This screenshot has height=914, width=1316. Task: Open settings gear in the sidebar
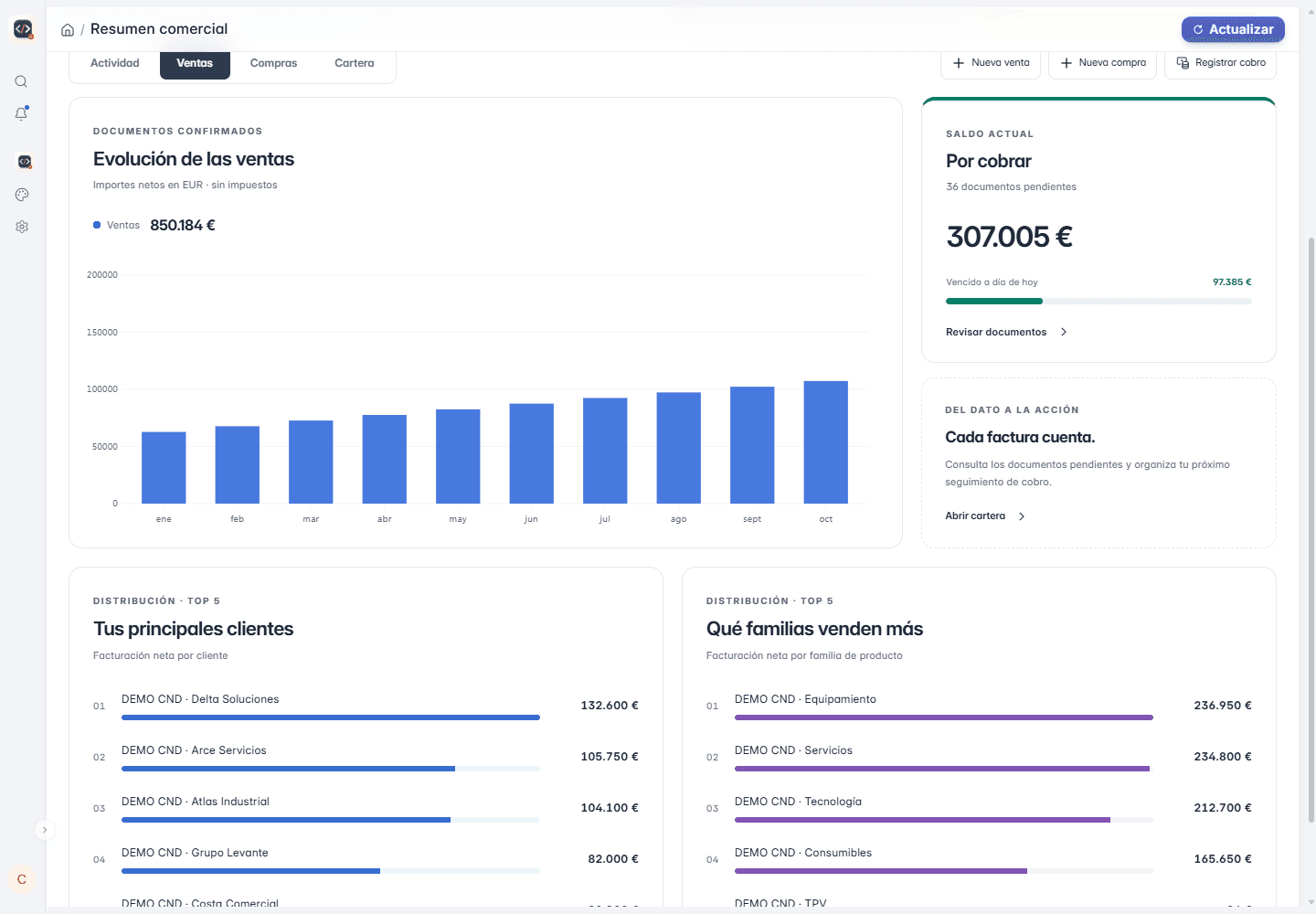pos(22,227)
